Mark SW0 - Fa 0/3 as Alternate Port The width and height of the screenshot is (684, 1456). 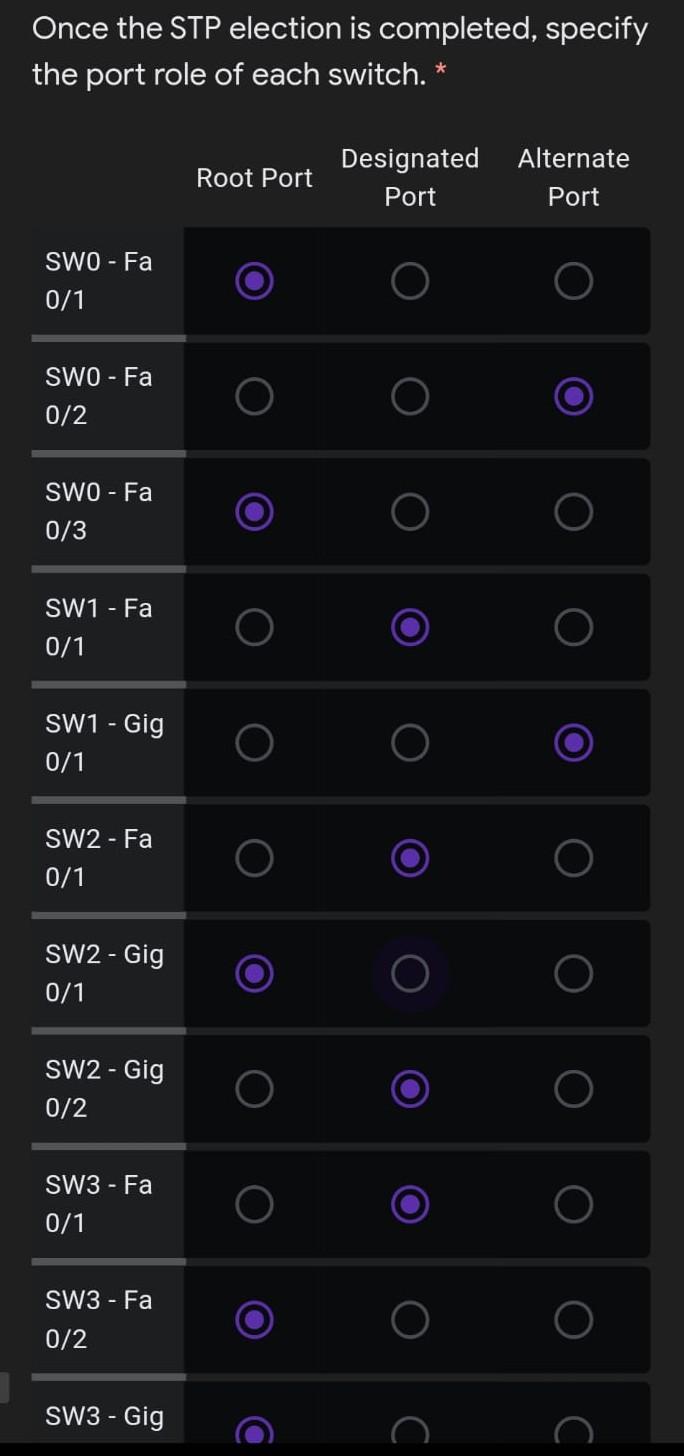point(573,513)
